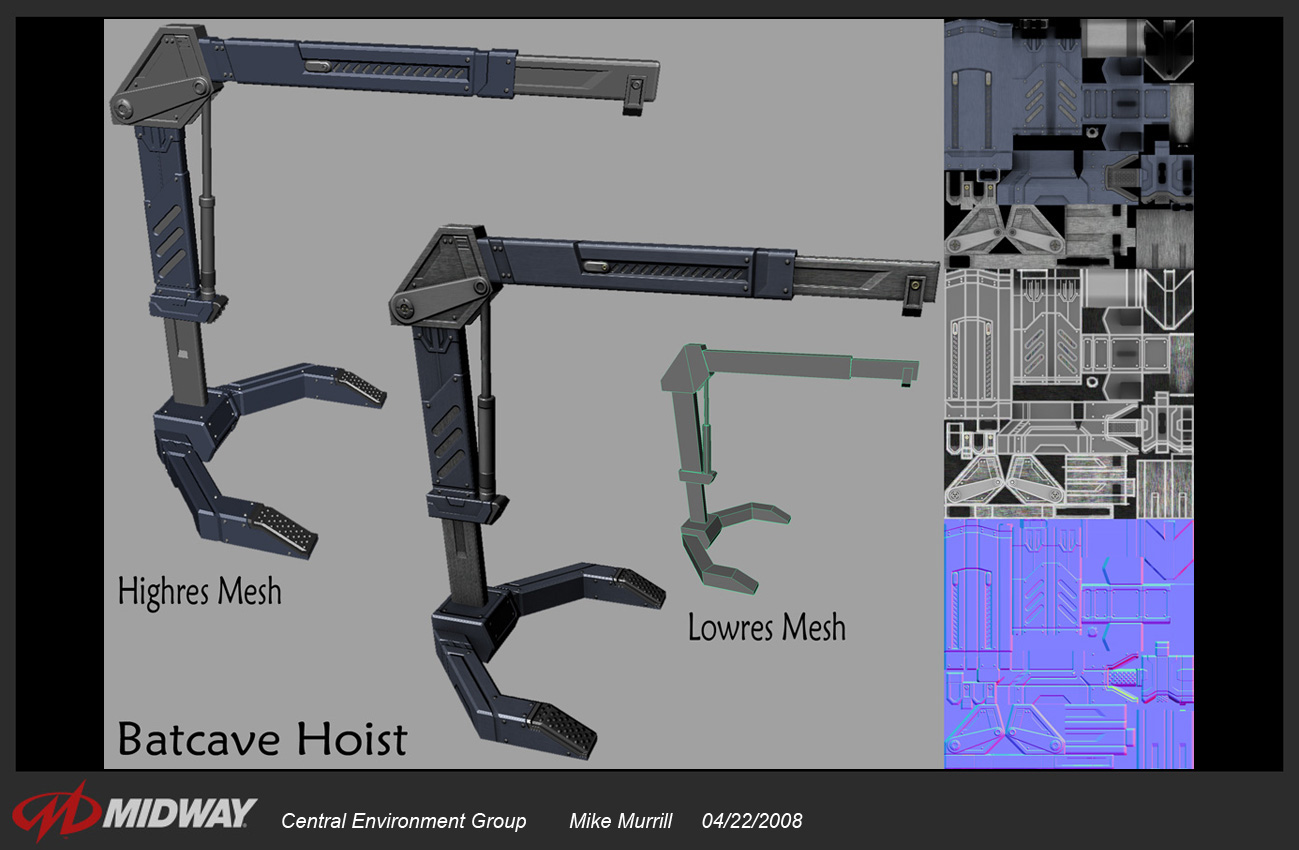The image size is (1299, 850).
Task: Select the 'Lowres Mesh' label
Action: pyautogui.click(x=767, y=627)
